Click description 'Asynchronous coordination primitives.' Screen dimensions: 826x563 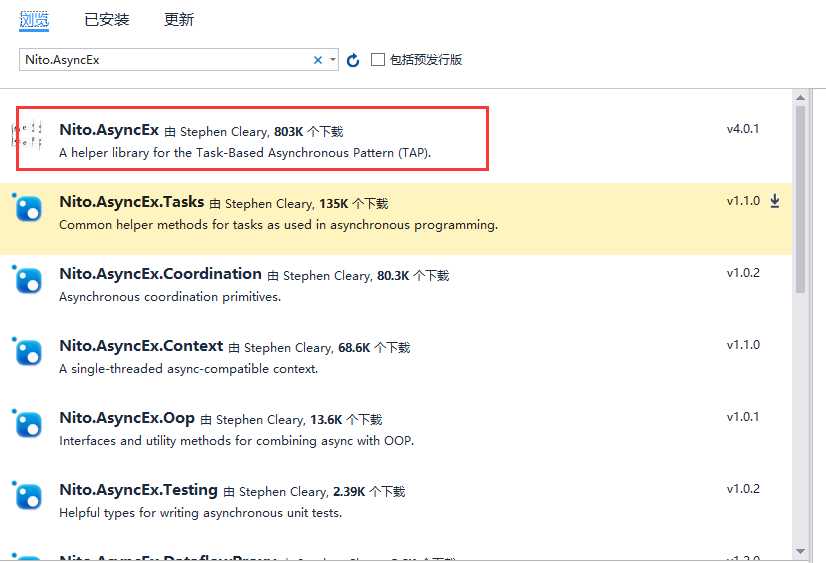click(x=170, y=297)
